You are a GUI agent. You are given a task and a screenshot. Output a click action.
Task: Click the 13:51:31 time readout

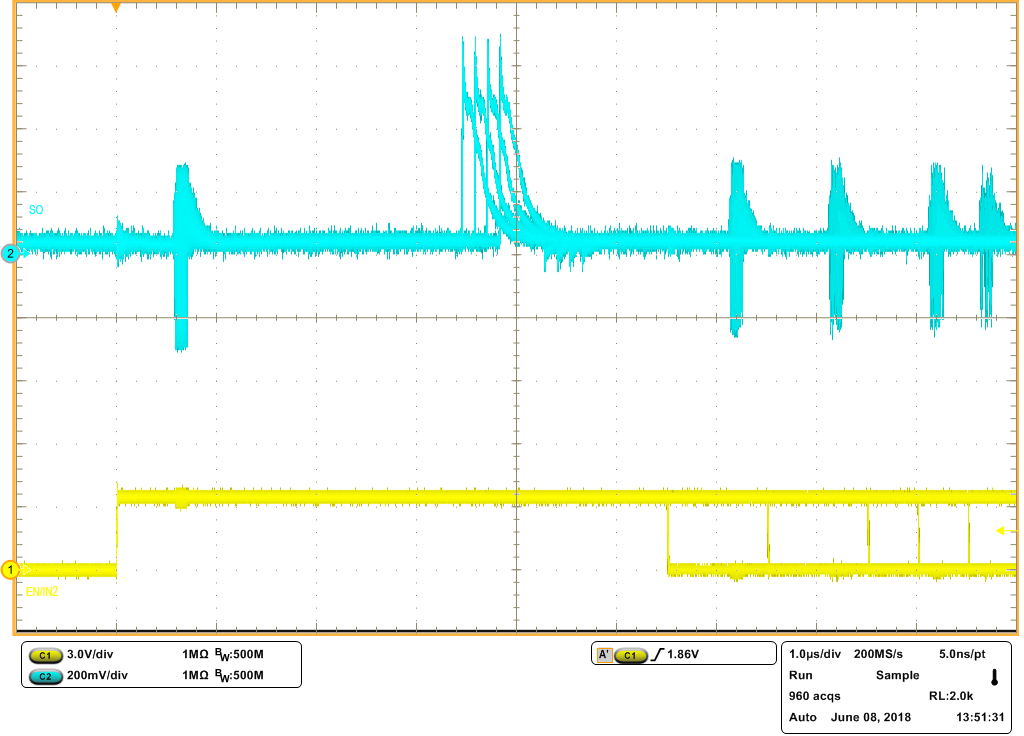[x=980, y=717]
